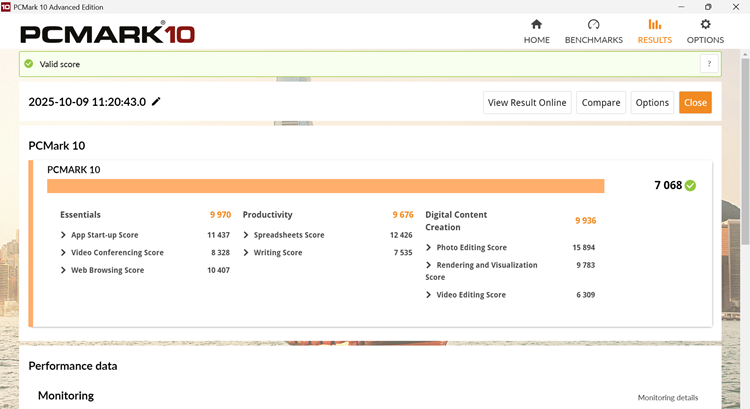Expand Photo Editing Score row
Image resolution: width=750 pixels, height=409 pixels.
click(x=429, y=247)
